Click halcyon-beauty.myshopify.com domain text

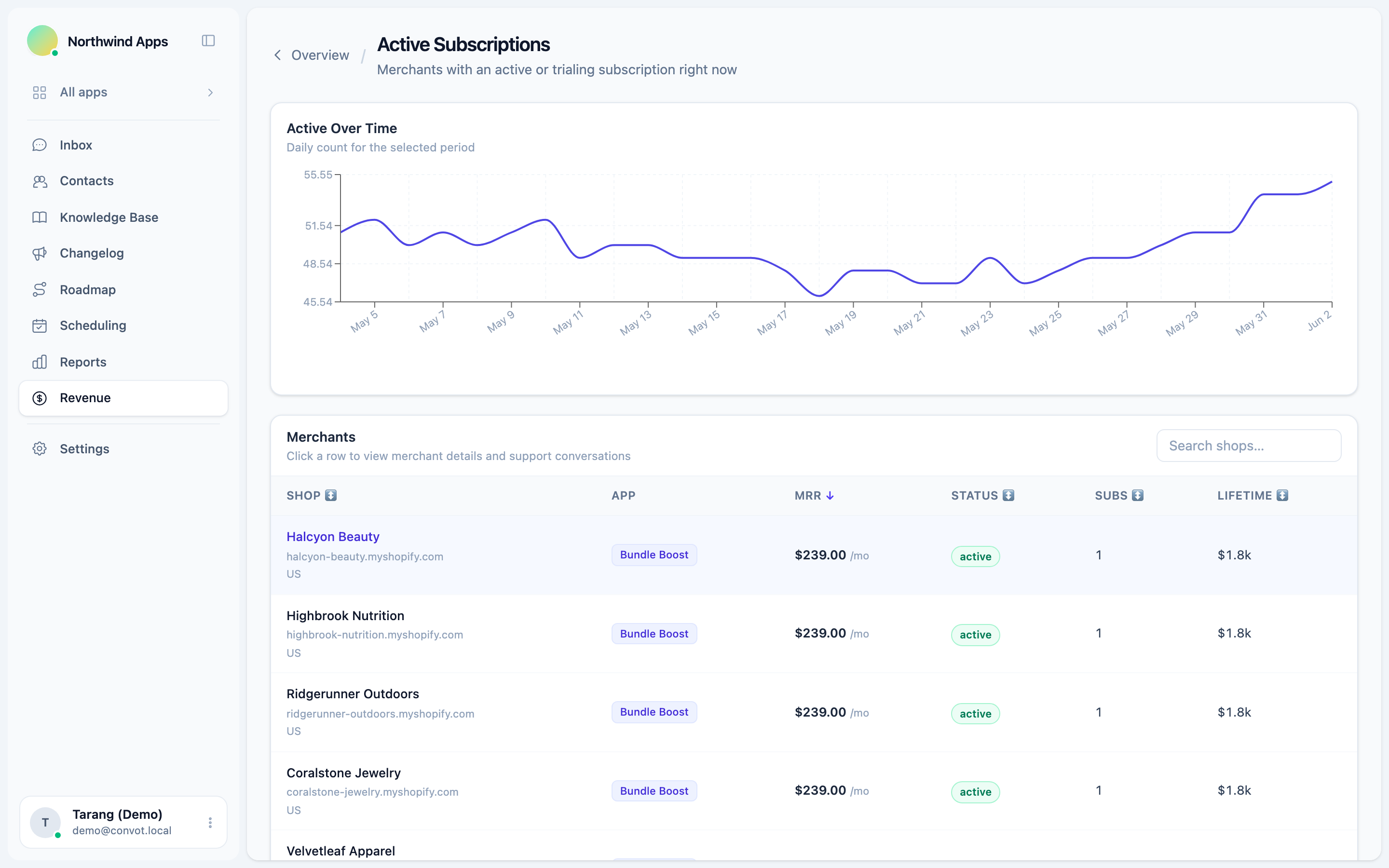click(x=365, y=557)
